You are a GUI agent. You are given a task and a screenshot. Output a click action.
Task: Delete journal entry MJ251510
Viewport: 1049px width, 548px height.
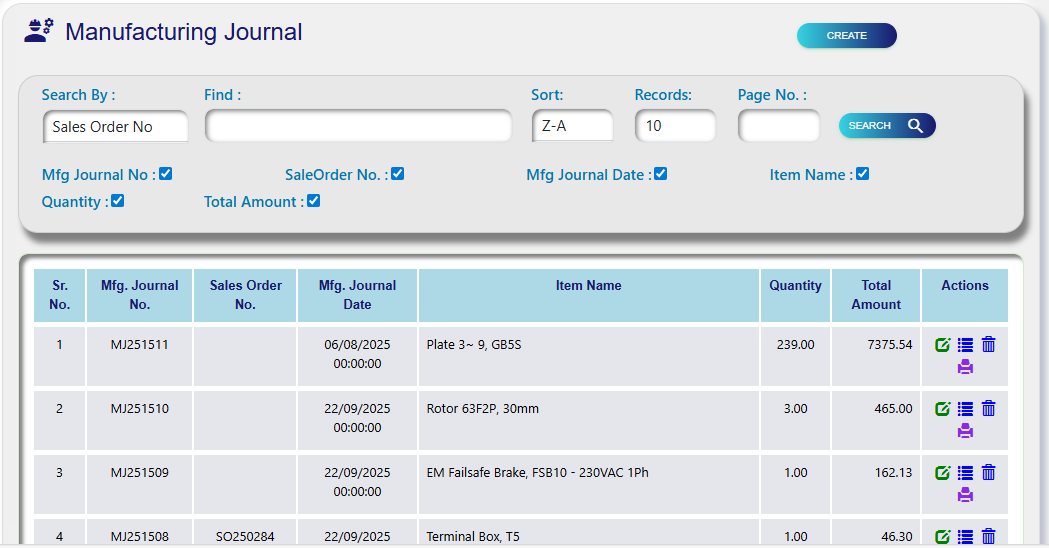(x=989, y=409)
